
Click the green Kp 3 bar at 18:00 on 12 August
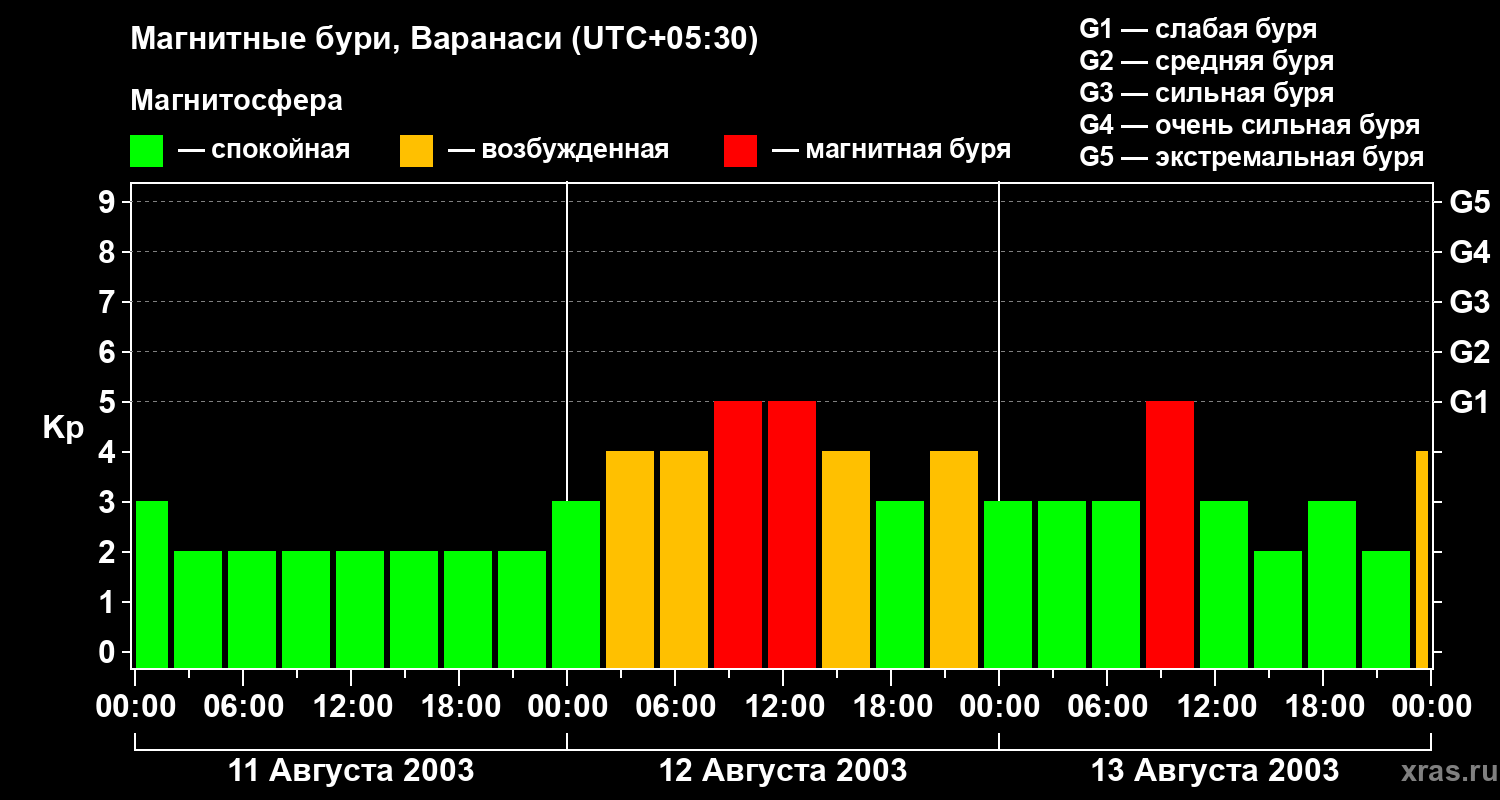900,584
